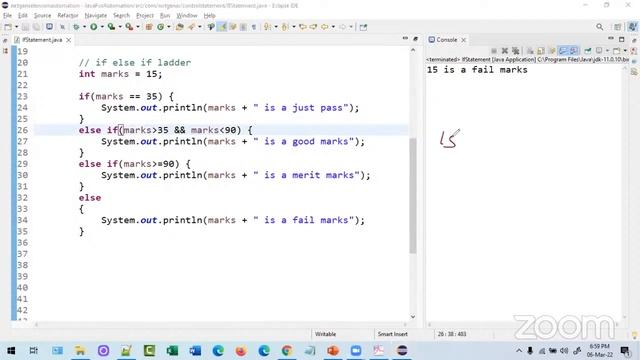
Task: Launch the Debug bug icon
Action: tap(76, 27)
